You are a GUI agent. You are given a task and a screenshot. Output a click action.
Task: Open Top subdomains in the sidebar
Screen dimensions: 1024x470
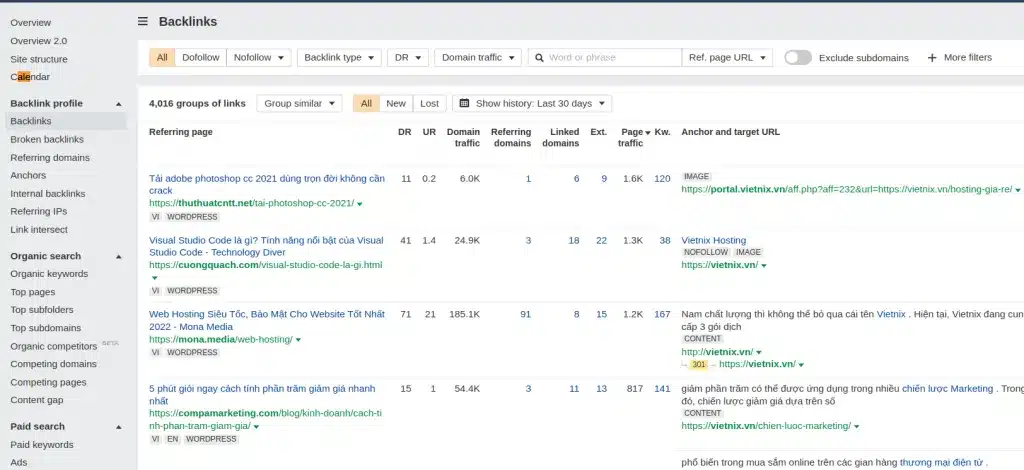click(46, 328)
